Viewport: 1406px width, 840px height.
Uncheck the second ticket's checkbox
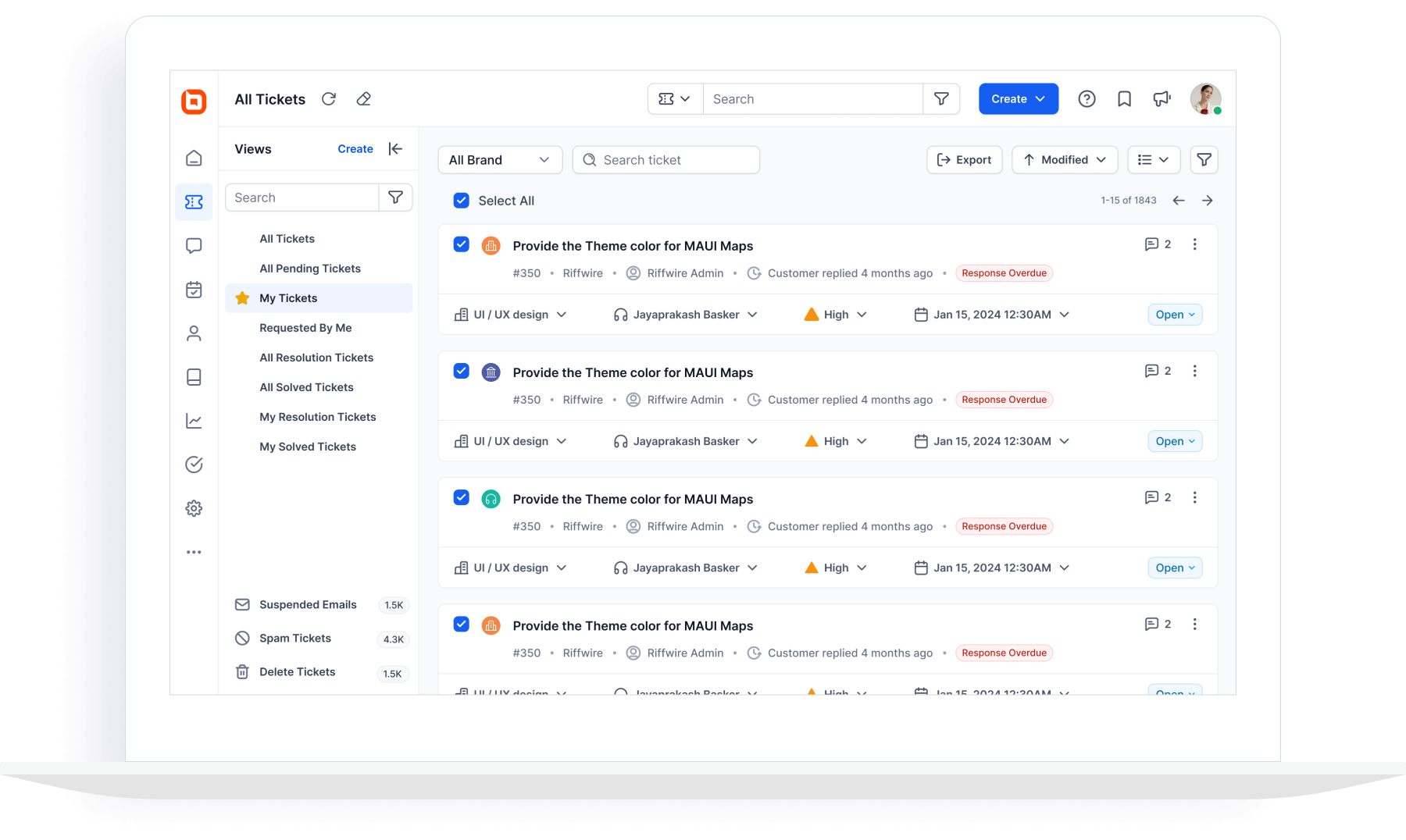[462, 371]
